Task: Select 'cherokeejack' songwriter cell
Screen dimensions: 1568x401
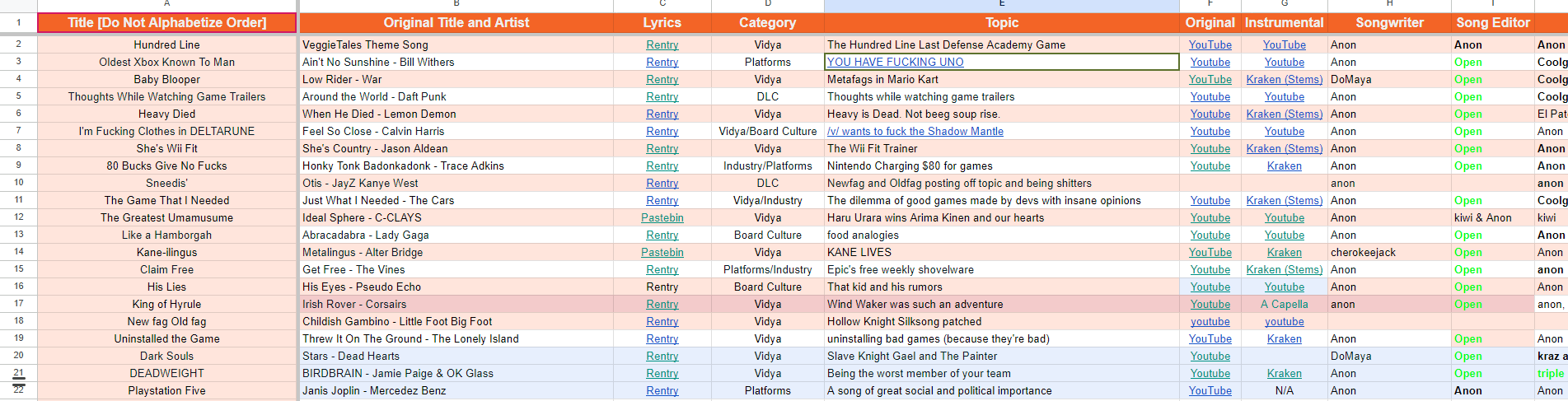Action: click(1389, 253)
